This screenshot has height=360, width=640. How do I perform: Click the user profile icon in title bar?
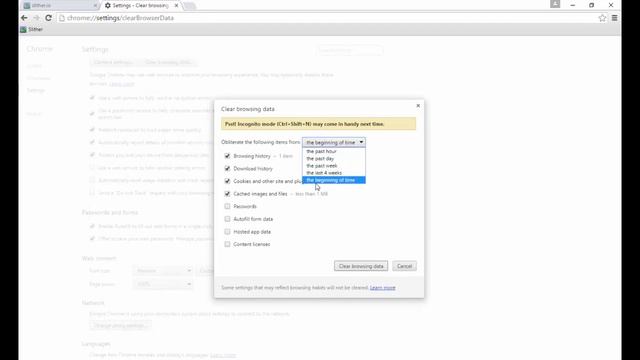click(555, 4)
